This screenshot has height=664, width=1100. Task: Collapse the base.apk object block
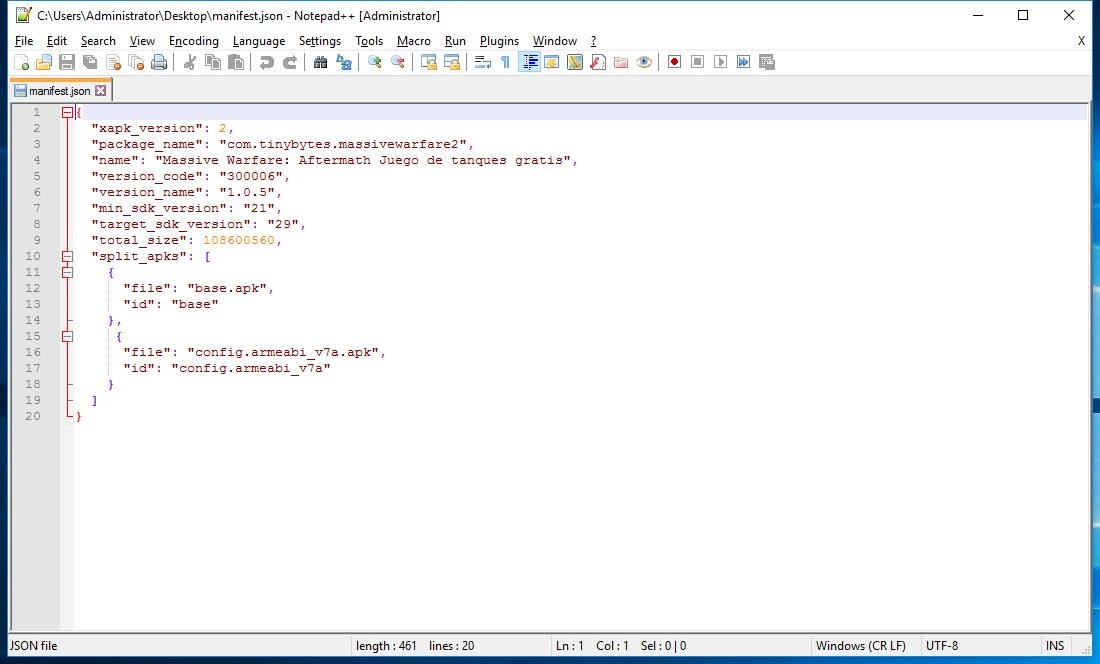tap(66, 272)
